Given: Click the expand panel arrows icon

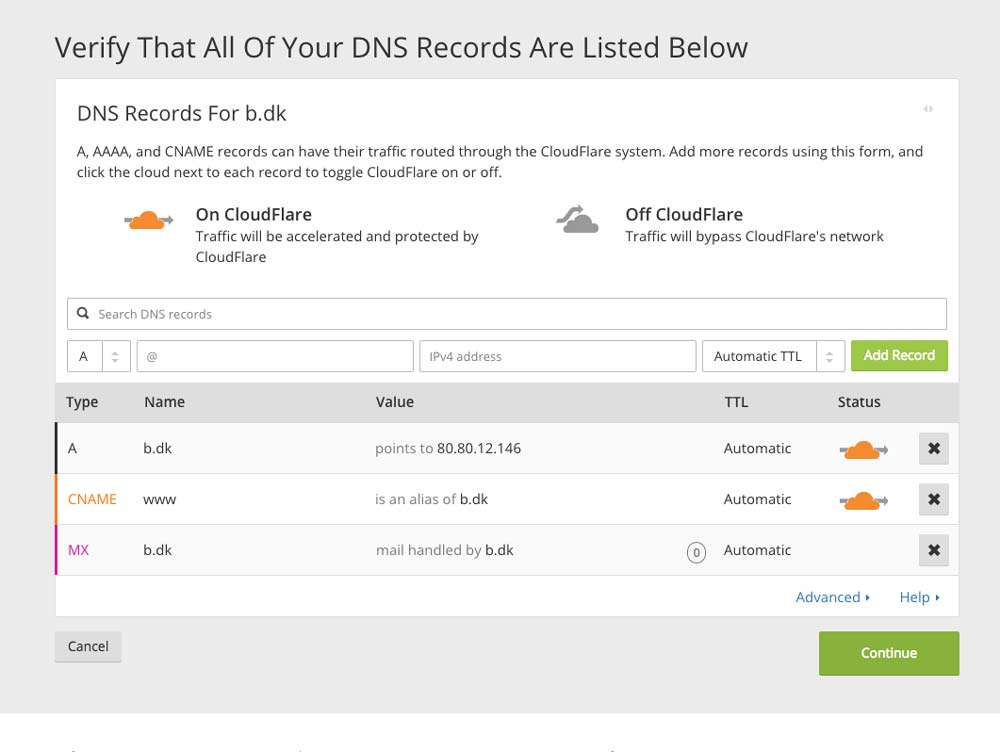Looking at the screenshot, I should [928, 109].
